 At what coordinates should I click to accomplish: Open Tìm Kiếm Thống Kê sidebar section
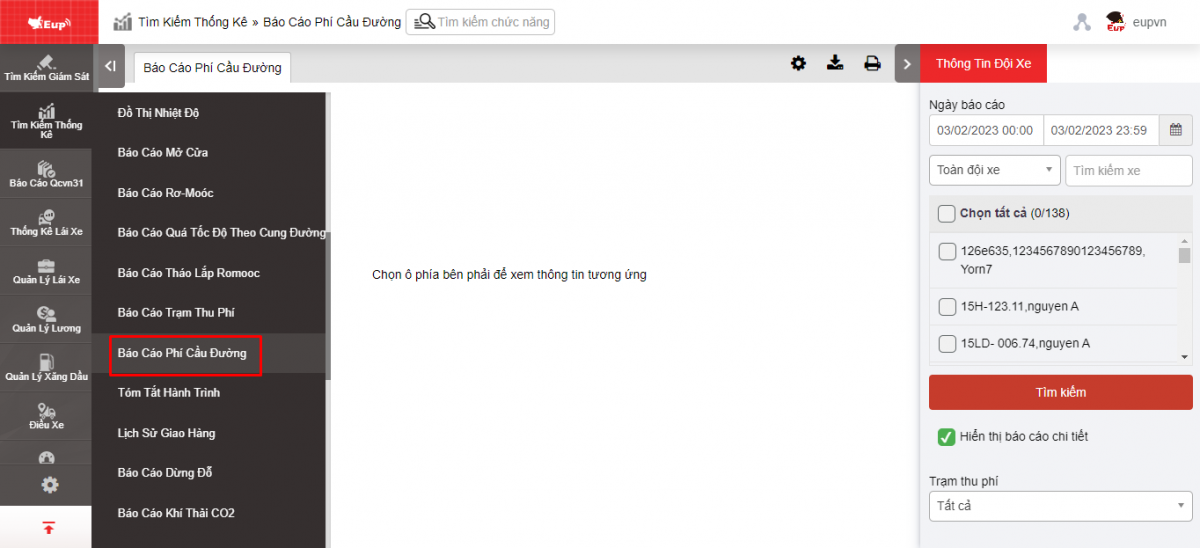click(46, 120)
